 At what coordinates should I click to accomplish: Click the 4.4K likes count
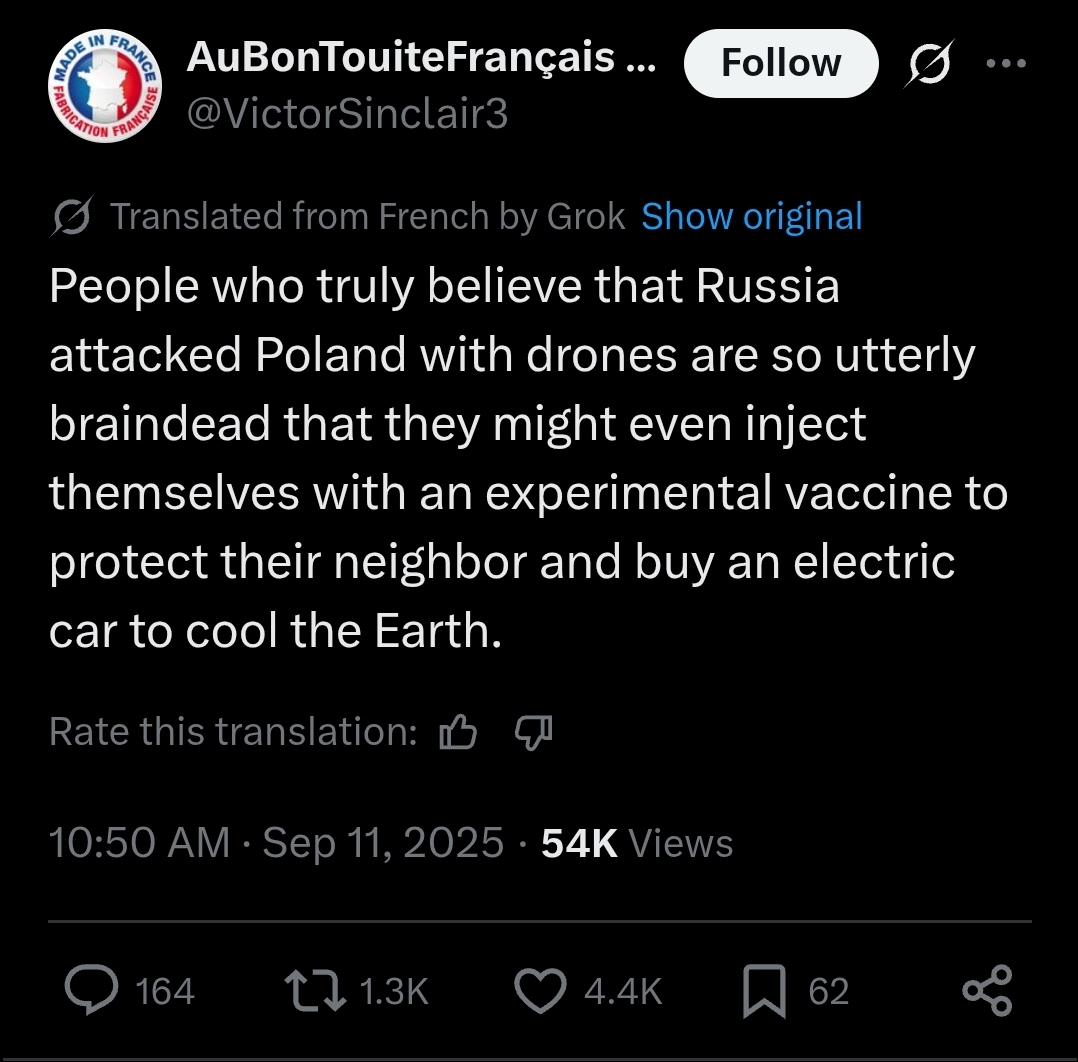(x=624, y=991)
